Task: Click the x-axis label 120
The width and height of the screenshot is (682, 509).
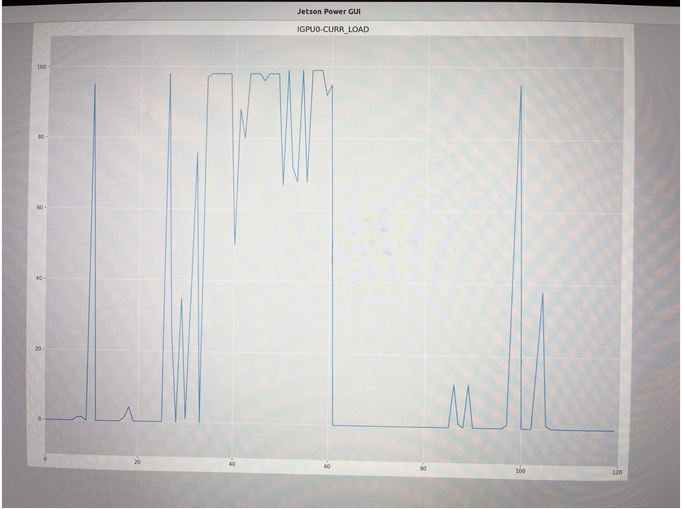Action: click(x=618, y=472)
